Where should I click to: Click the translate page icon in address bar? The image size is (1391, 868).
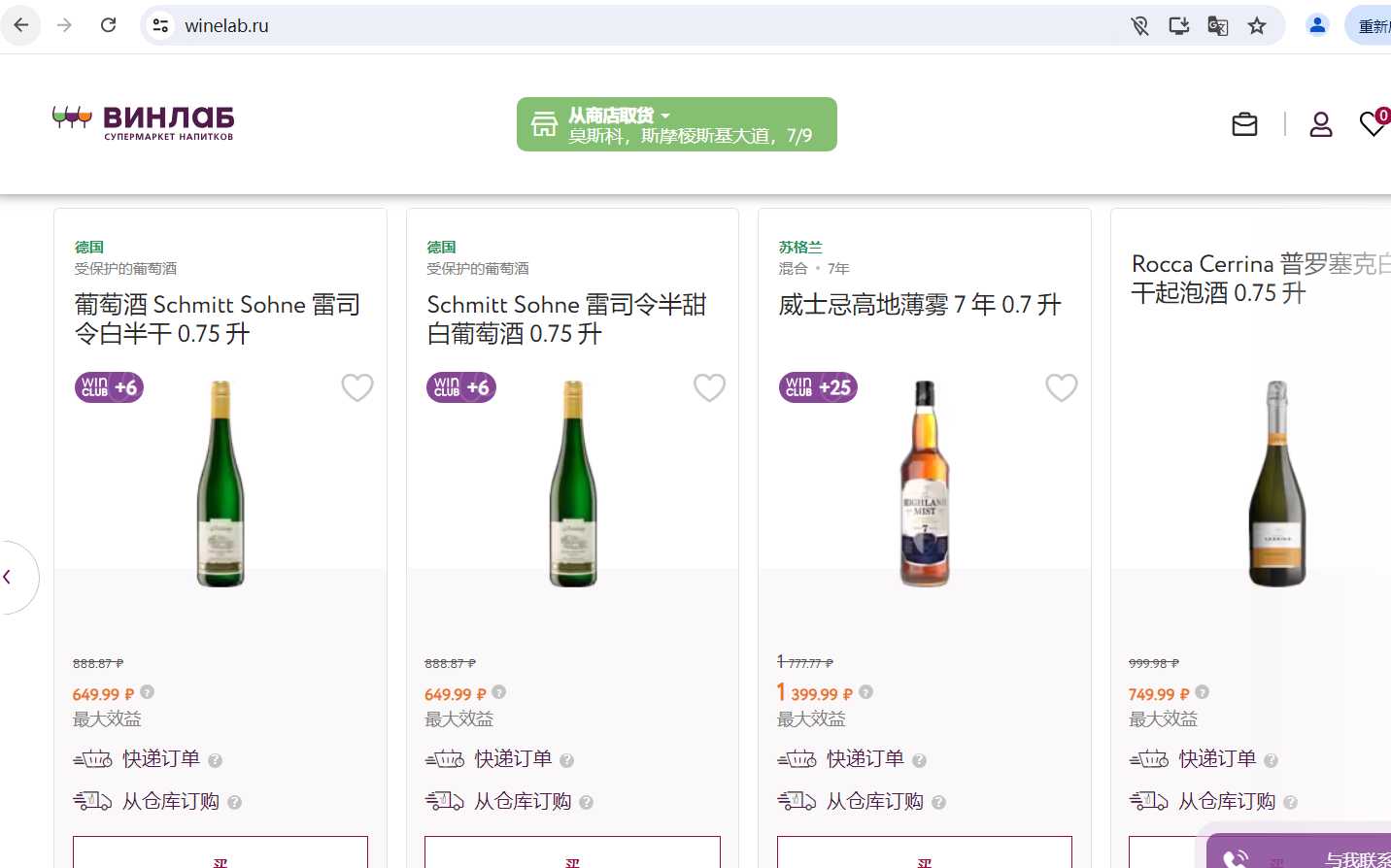tap(1217, 25)
